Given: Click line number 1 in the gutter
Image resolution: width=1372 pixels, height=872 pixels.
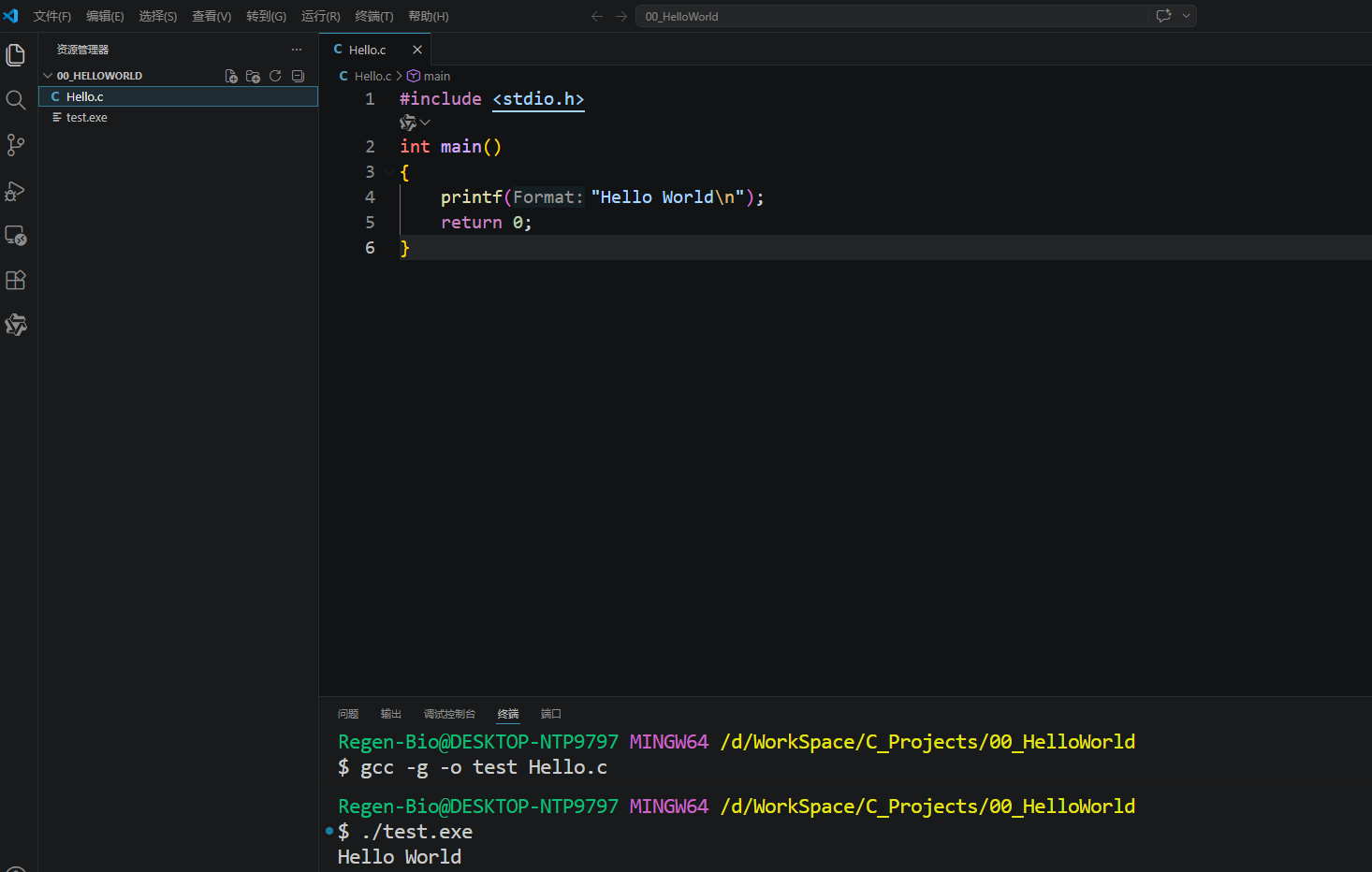Looking at the screenshot, I should (370, 99).
